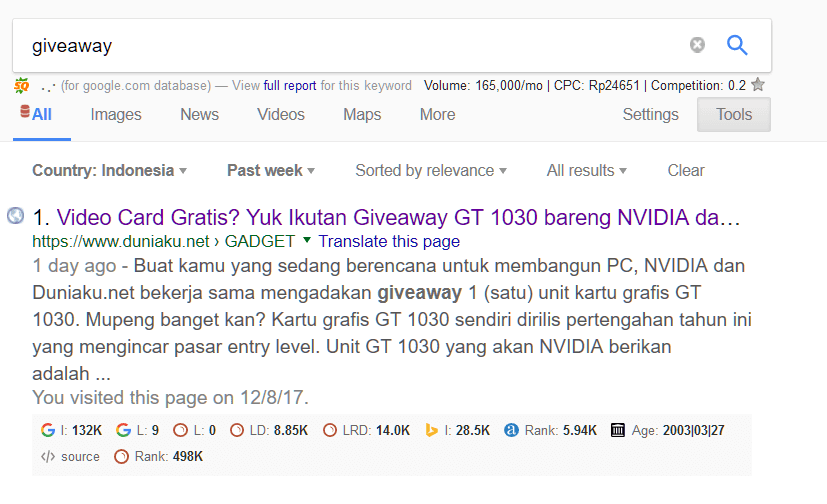Open the All results dropdown
This screenshot has width=827, height=504.
pos(586,170)
